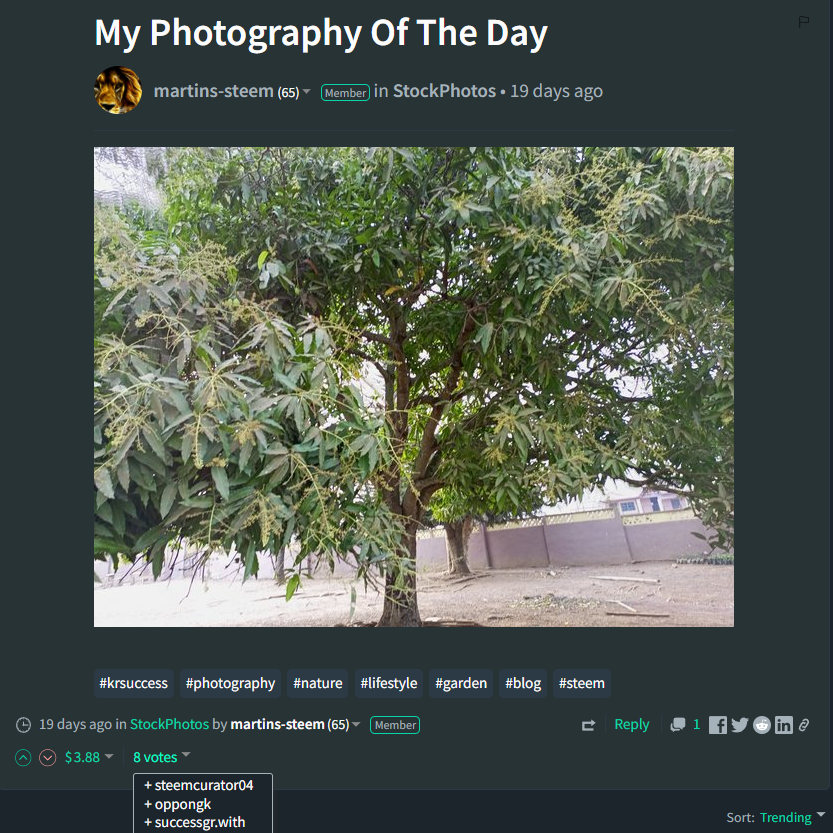Select steemcurator04 in voters list
Screen dimensions: 833x833
(199, 785)
